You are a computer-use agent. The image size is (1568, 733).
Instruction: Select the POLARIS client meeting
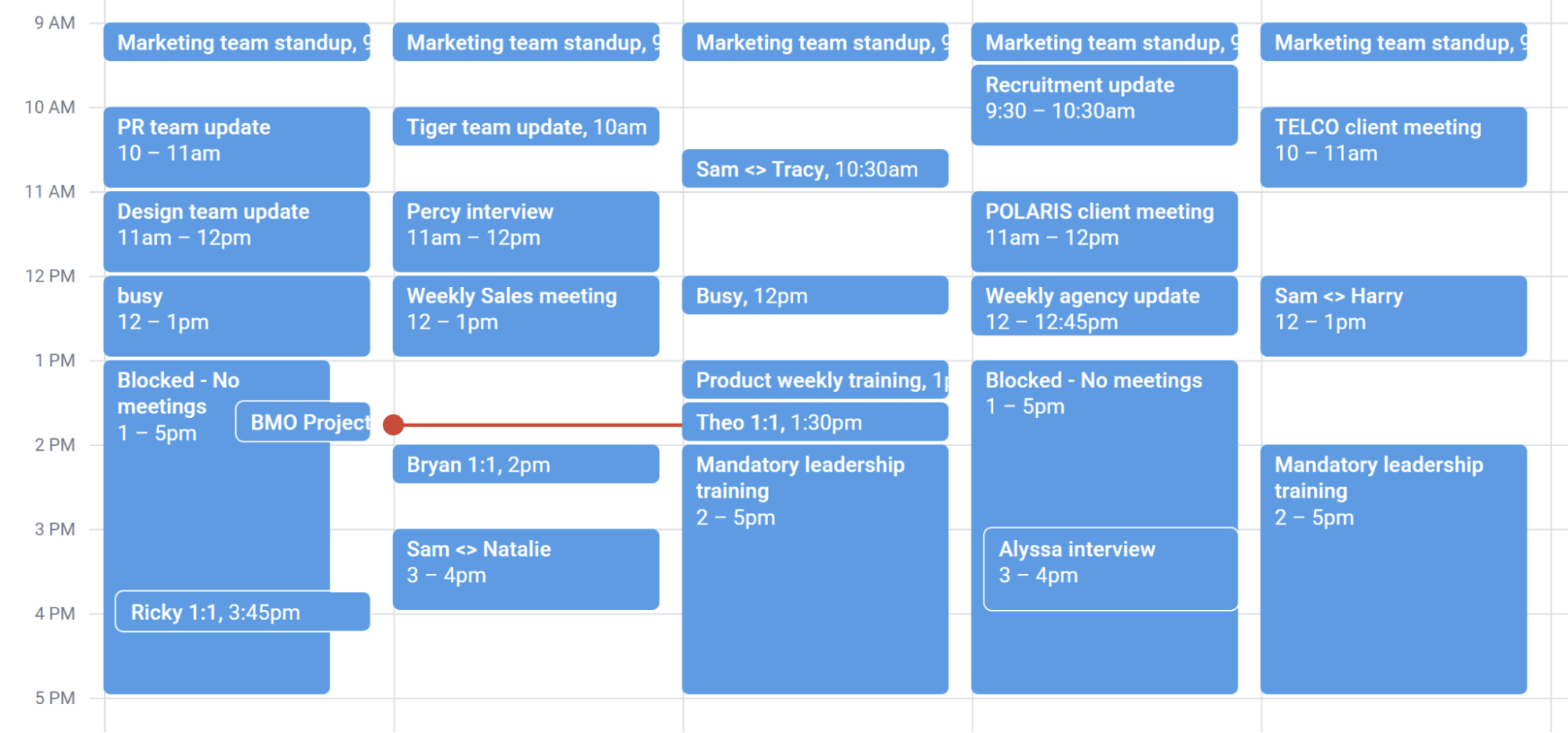pyautogui.click(x=1104, y=231)
